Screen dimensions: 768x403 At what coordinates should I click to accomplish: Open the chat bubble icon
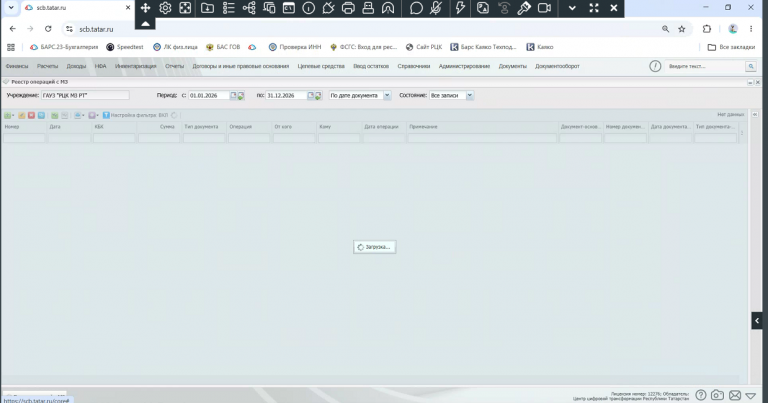pyautogui.click(x=416, y=8)
